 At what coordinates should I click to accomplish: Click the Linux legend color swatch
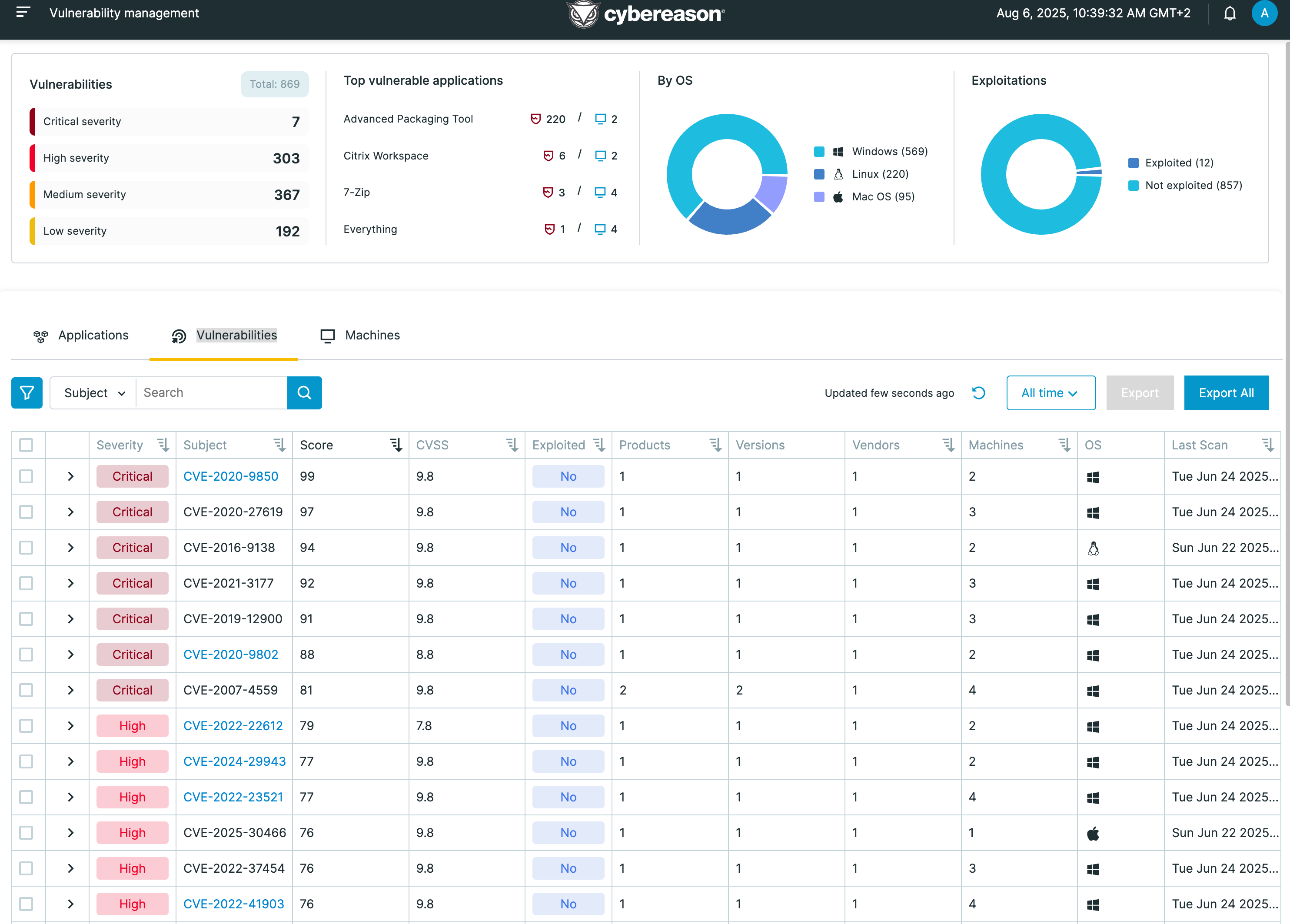(x=819, y=174)
